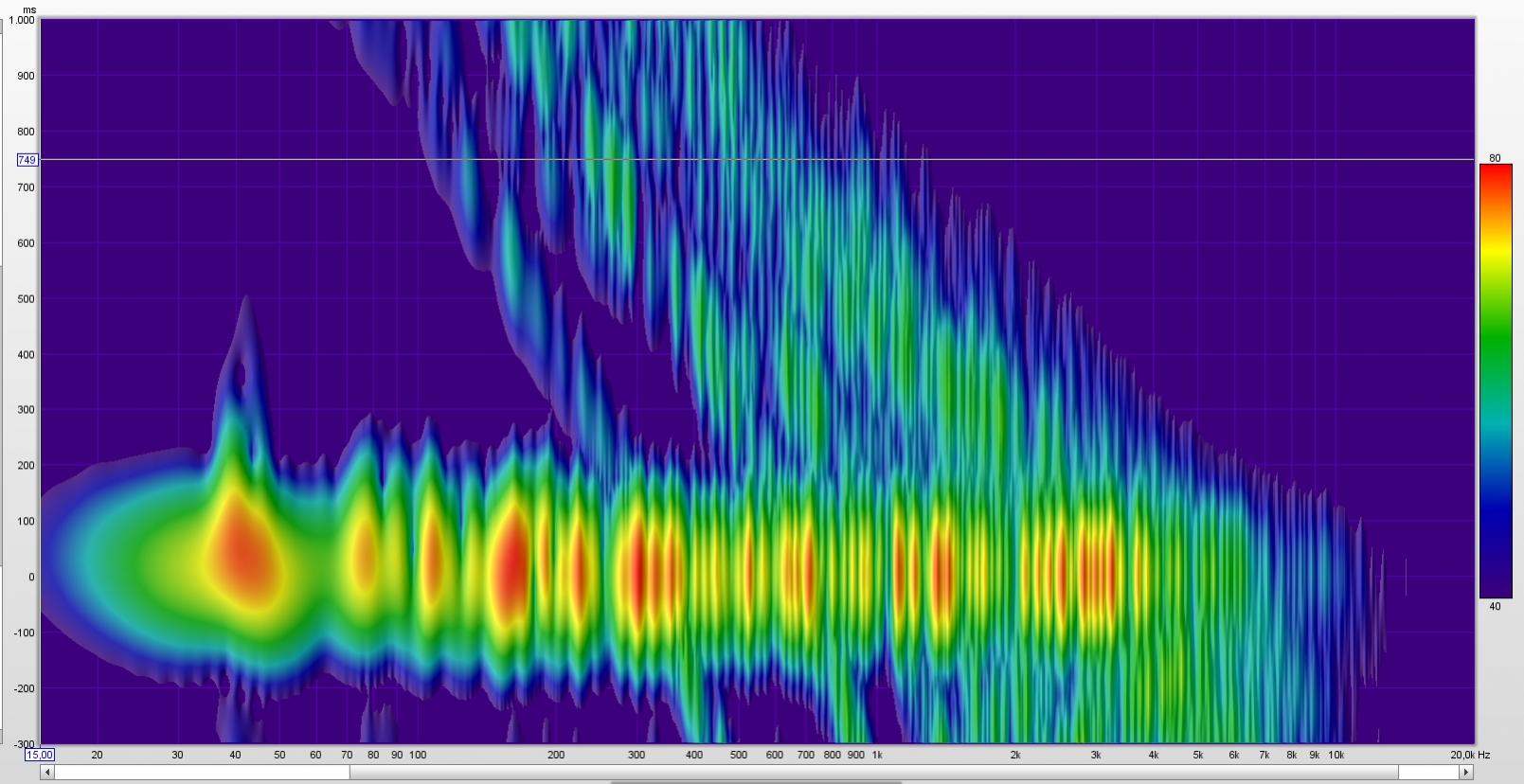Click the 20,0k Hz axis label

tap(1470, 755)
